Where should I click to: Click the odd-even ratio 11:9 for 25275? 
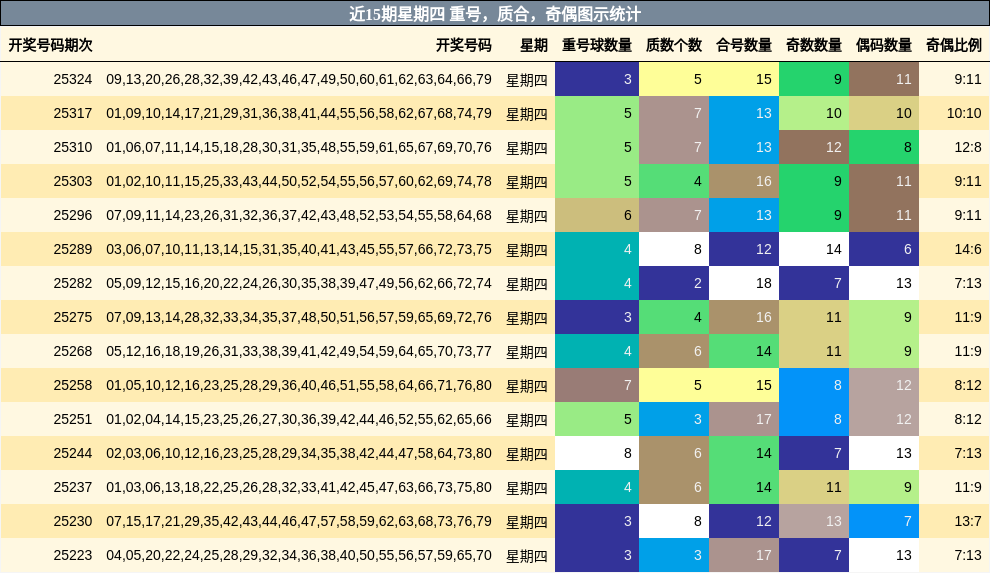pos(968,317)
